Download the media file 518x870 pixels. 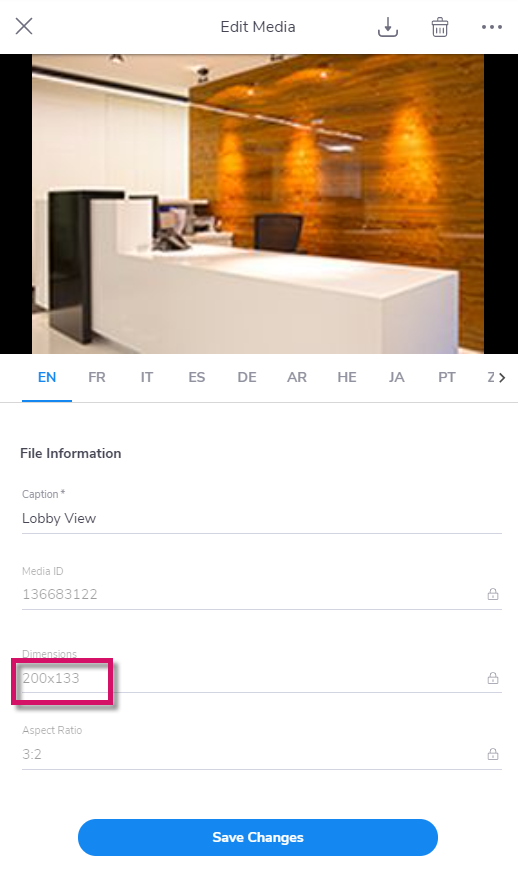point(388,27)
